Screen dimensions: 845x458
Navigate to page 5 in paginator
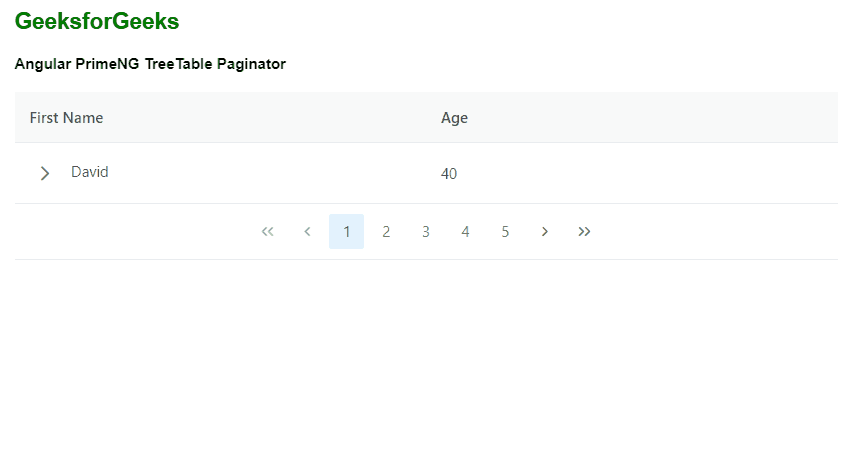(x=505, y=232)
